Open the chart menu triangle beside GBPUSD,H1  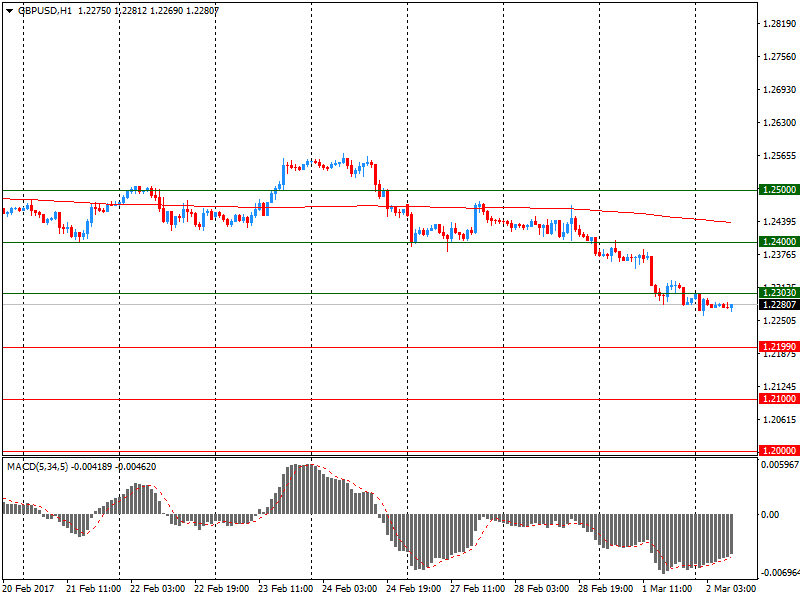pos(10,11)
